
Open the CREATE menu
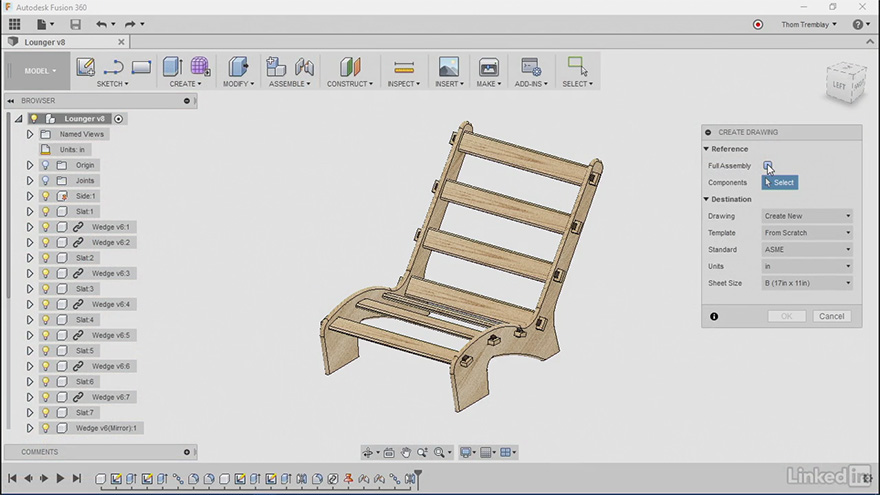click(x=185, y=84)
